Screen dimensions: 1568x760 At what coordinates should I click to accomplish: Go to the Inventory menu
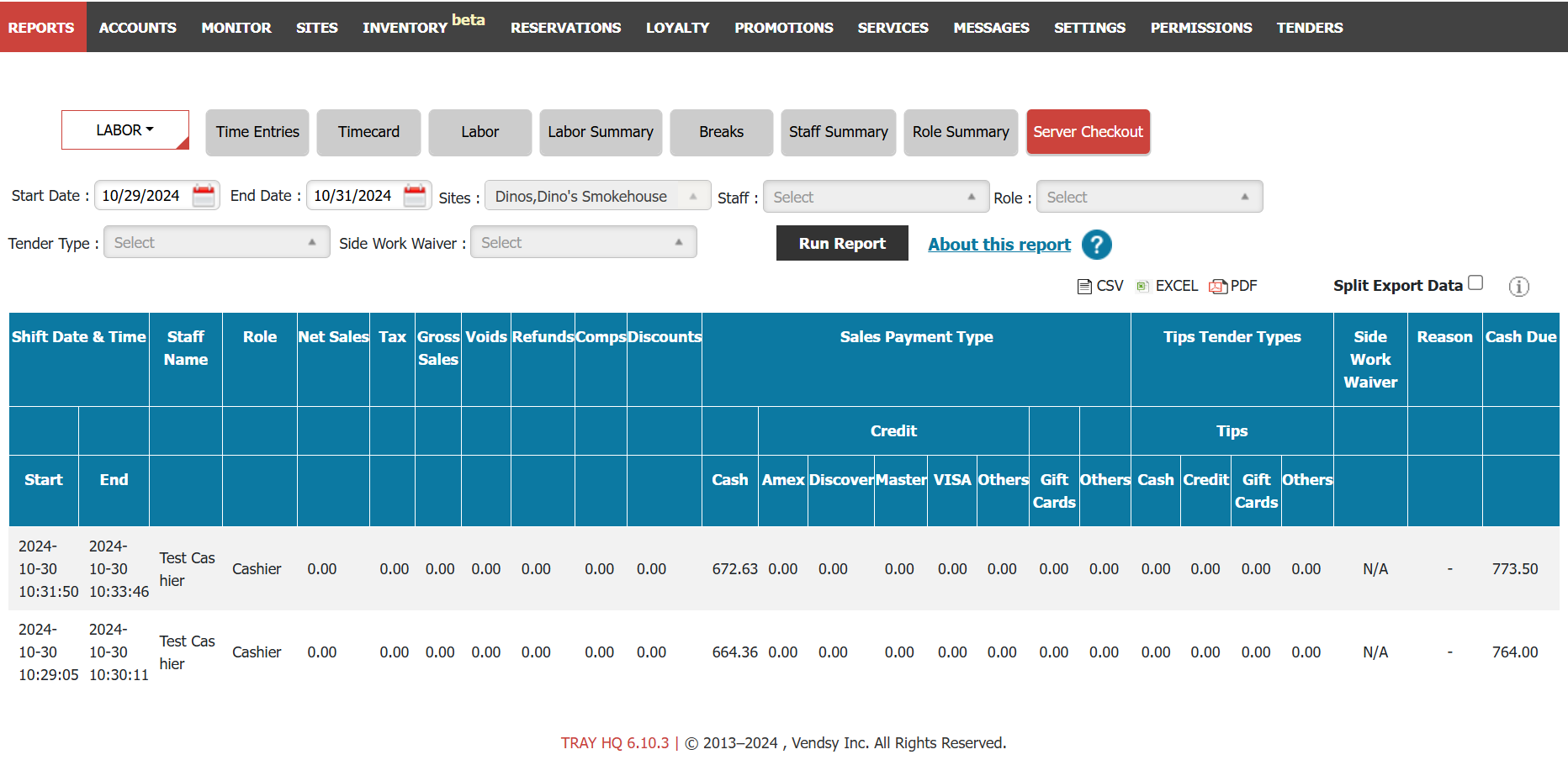(405, 27)
